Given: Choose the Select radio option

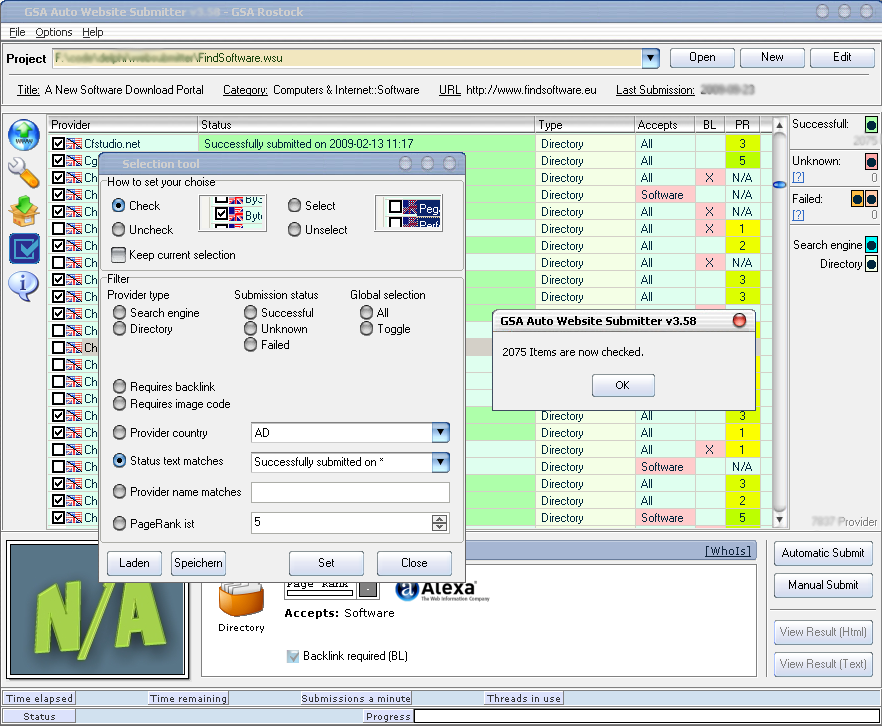Looking at the screenshot, I should (x=294, y=206).
